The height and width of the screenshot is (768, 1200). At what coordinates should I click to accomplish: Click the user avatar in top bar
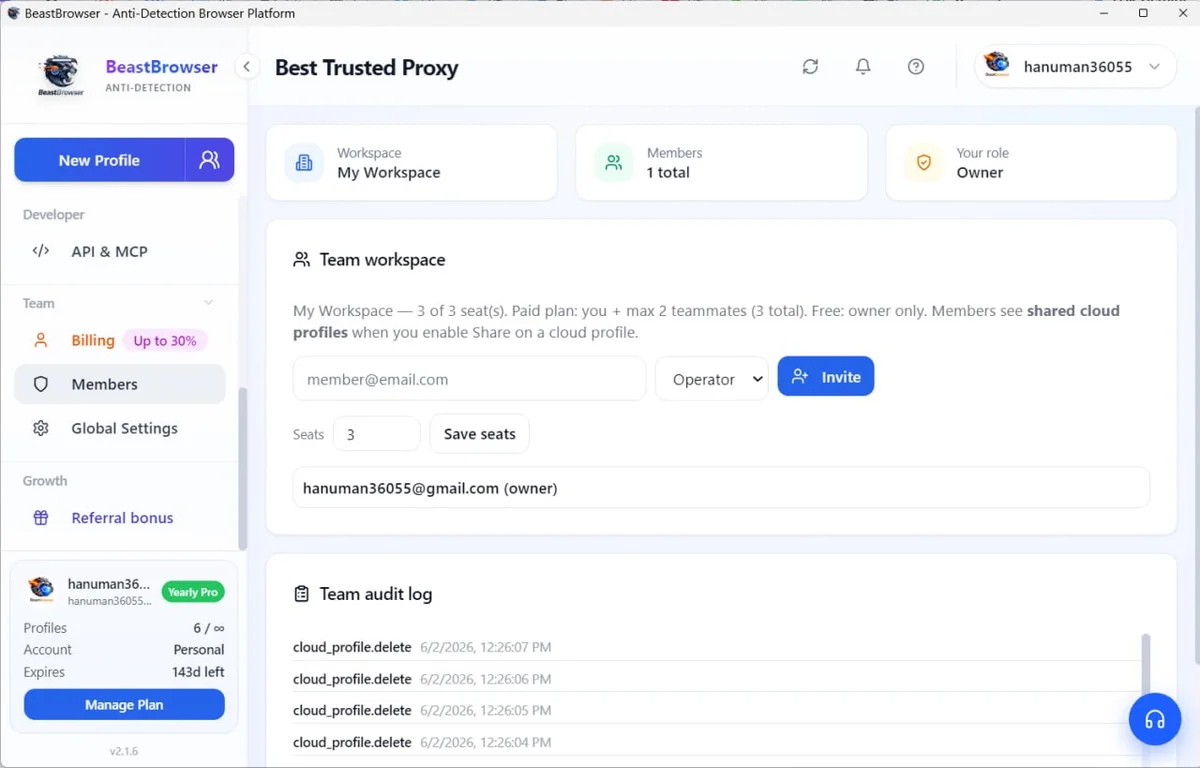click(x=996, y=65)
